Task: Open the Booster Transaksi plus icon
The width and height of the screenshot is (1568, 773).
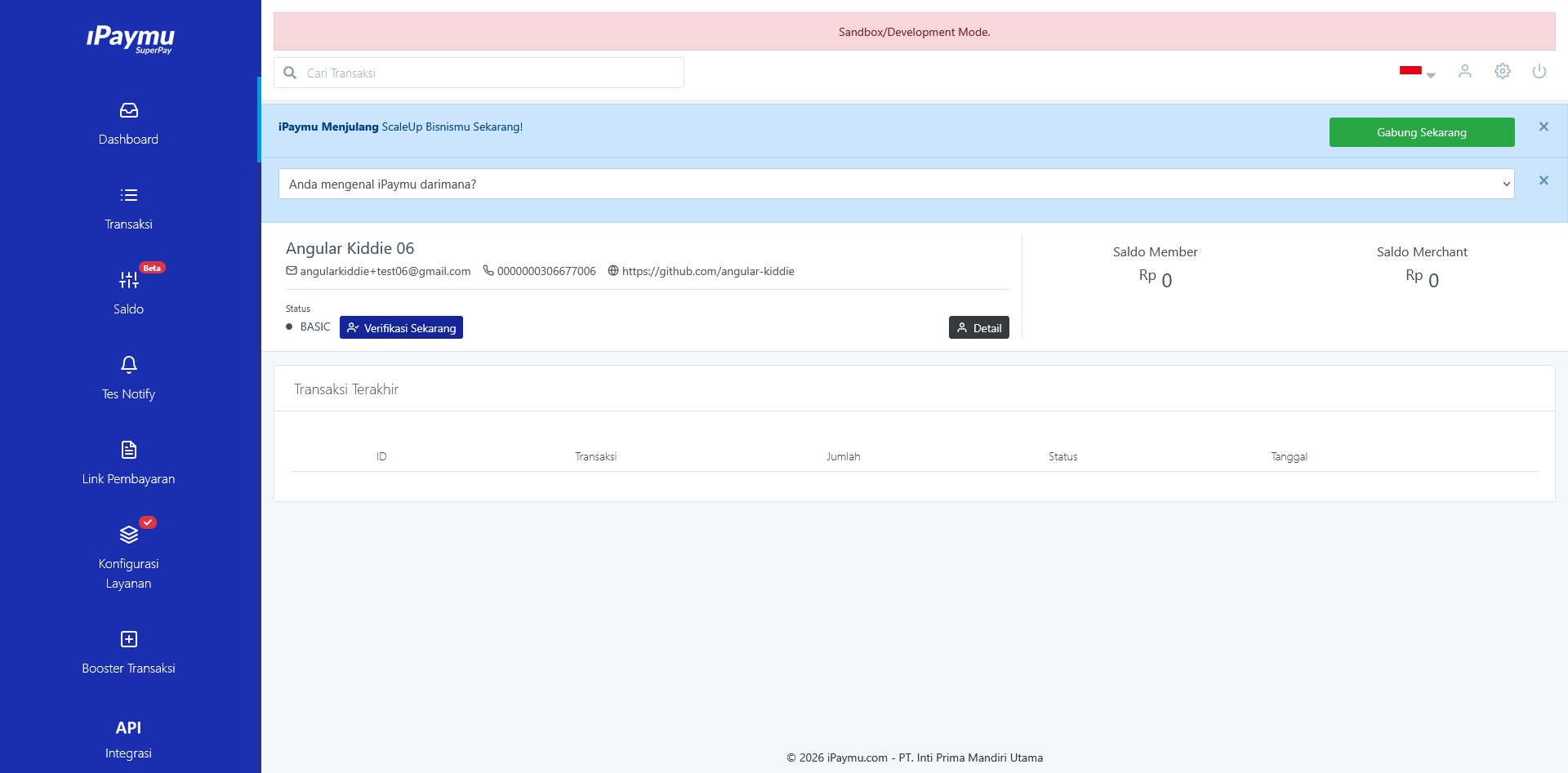Action: point(129,639)
